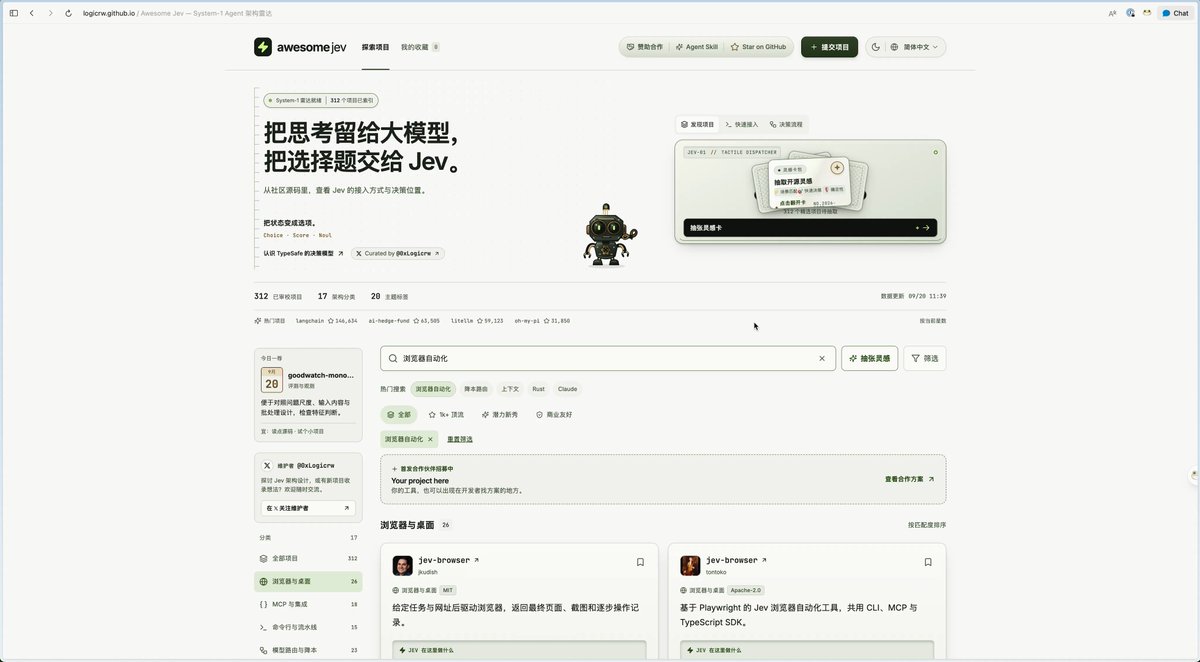The image size is (1200, 662).
Task: Bookmark the jkudish jev-browser card
Action: coord(640,562)
